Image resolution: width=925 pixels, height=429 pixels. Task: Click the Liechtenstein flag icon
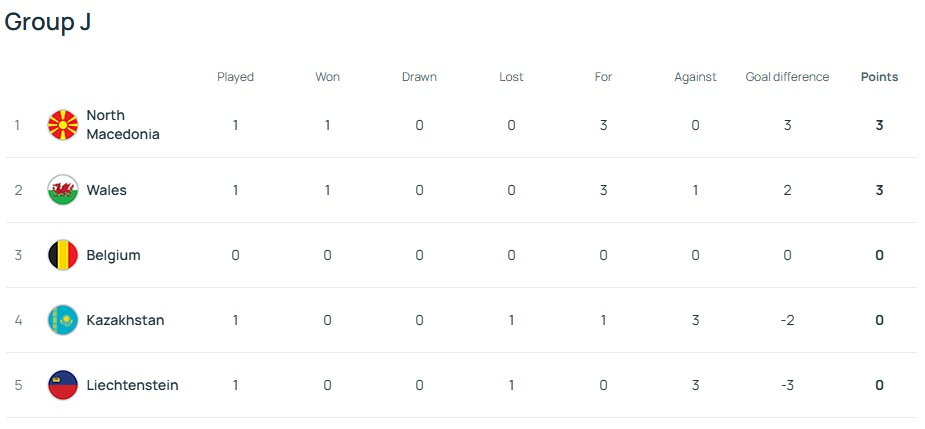click(63, 385)
